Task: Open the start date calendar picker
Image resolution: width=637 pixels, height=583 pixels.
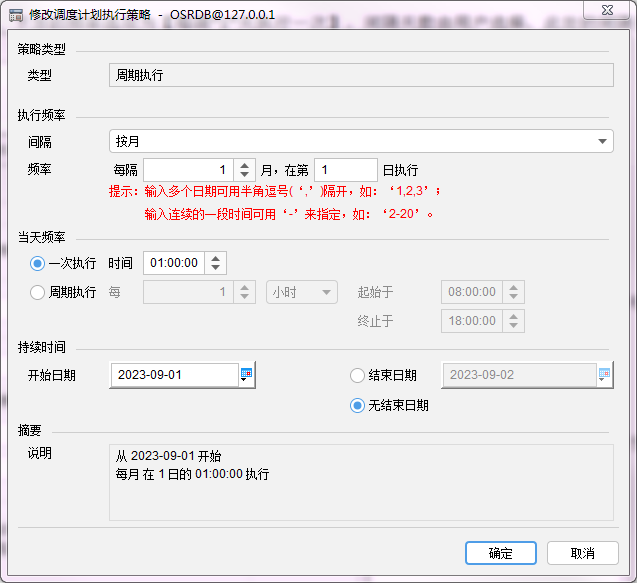Action: [x=247, y=374]
